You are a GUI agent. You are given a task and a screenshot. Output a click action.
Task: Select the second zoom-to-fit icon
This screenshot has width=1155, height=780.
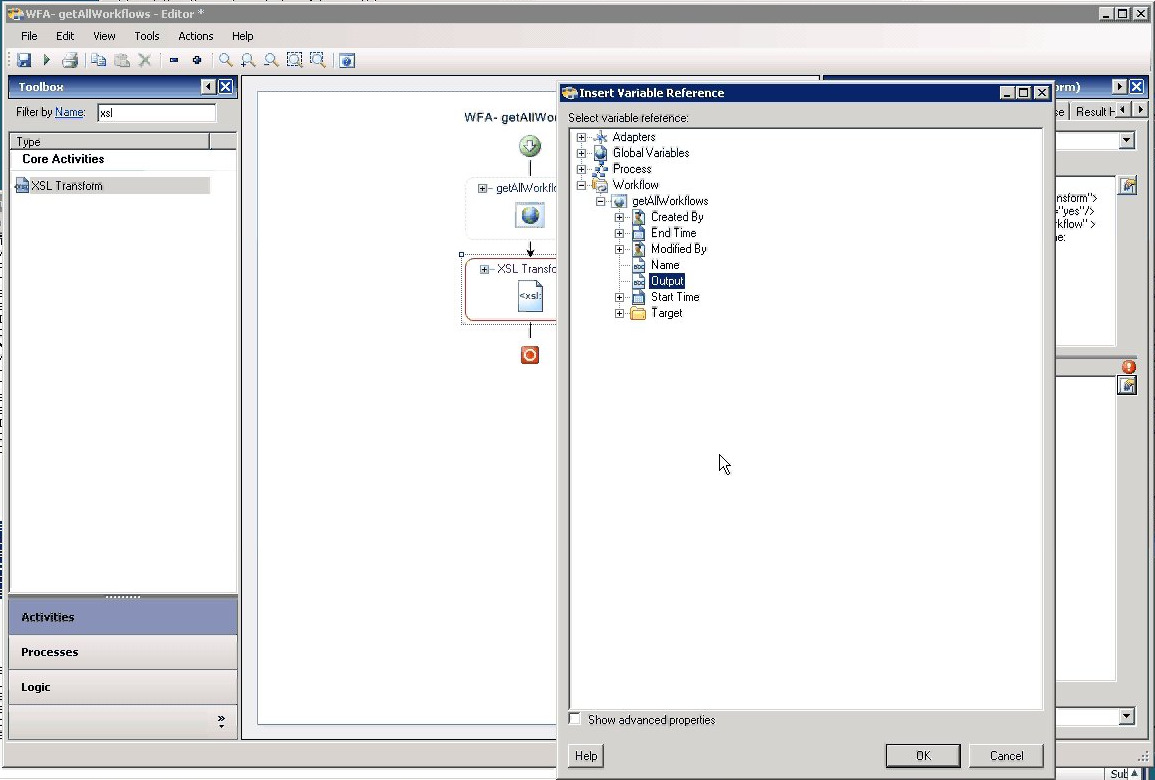point(317,60)
